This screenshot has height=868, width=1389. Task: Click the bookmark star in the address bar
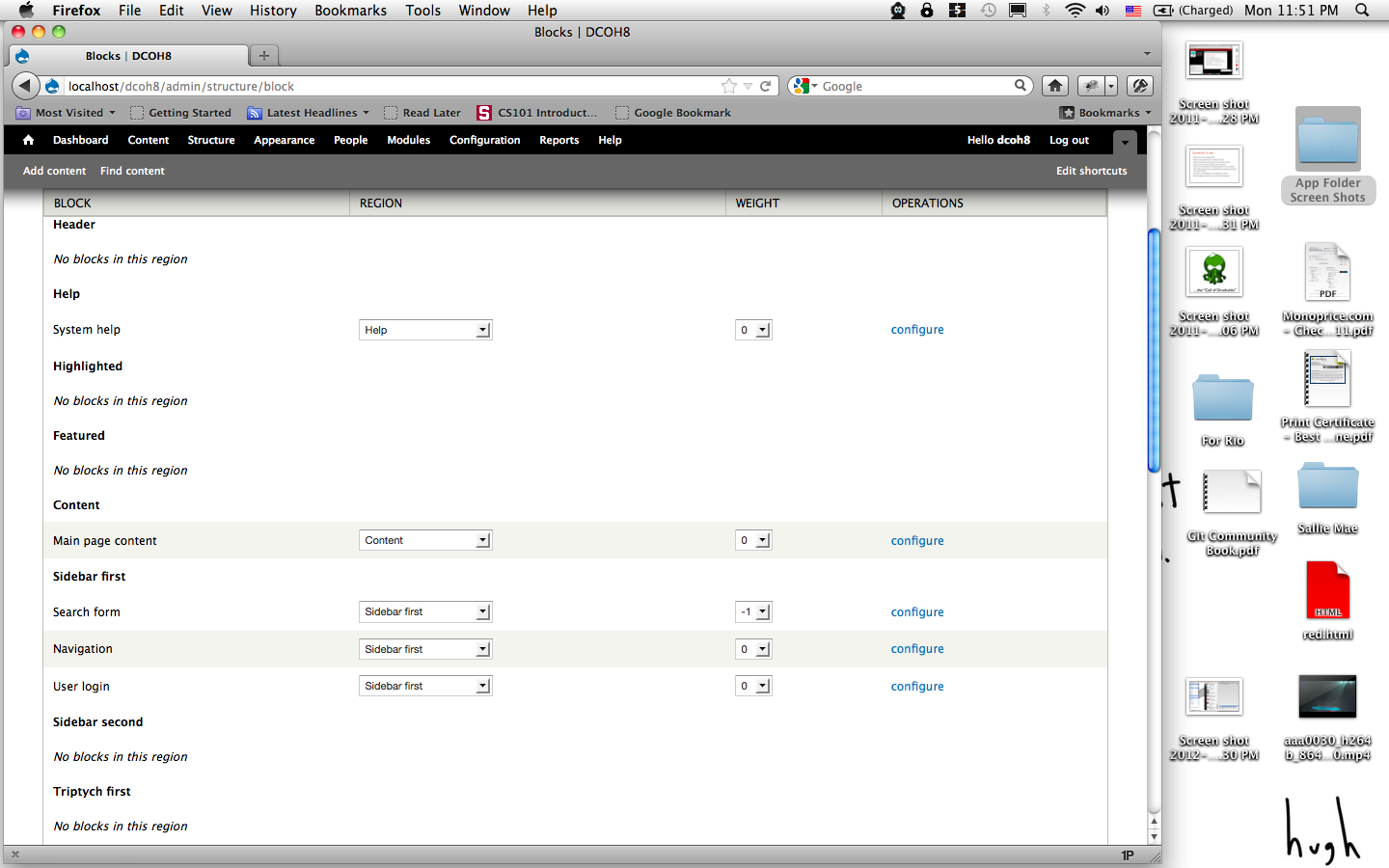click(x=728, y=86)
